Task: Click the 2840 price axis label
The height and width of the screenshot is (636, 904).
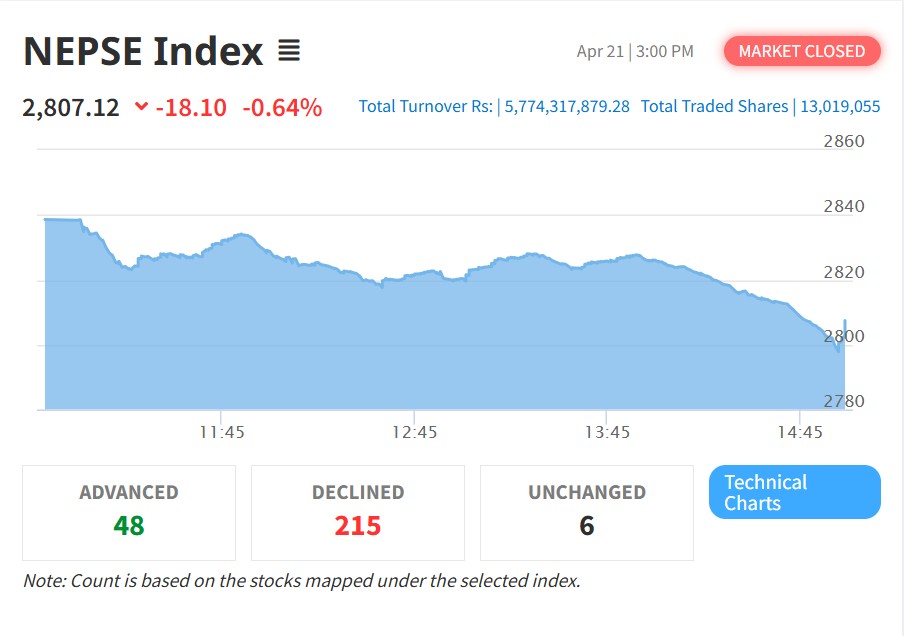Action: (844, 206)
